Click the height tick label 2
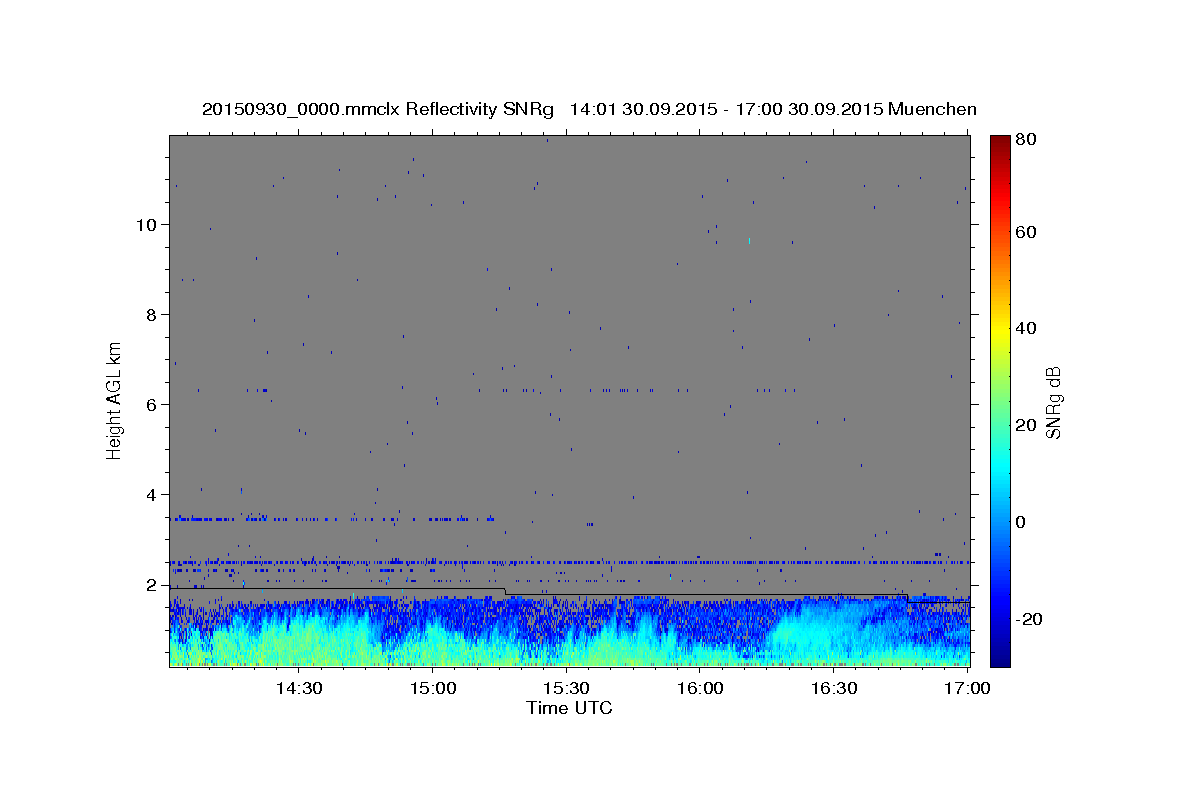Viewport: 1200px width, 800px height. [x=151, y=585]
